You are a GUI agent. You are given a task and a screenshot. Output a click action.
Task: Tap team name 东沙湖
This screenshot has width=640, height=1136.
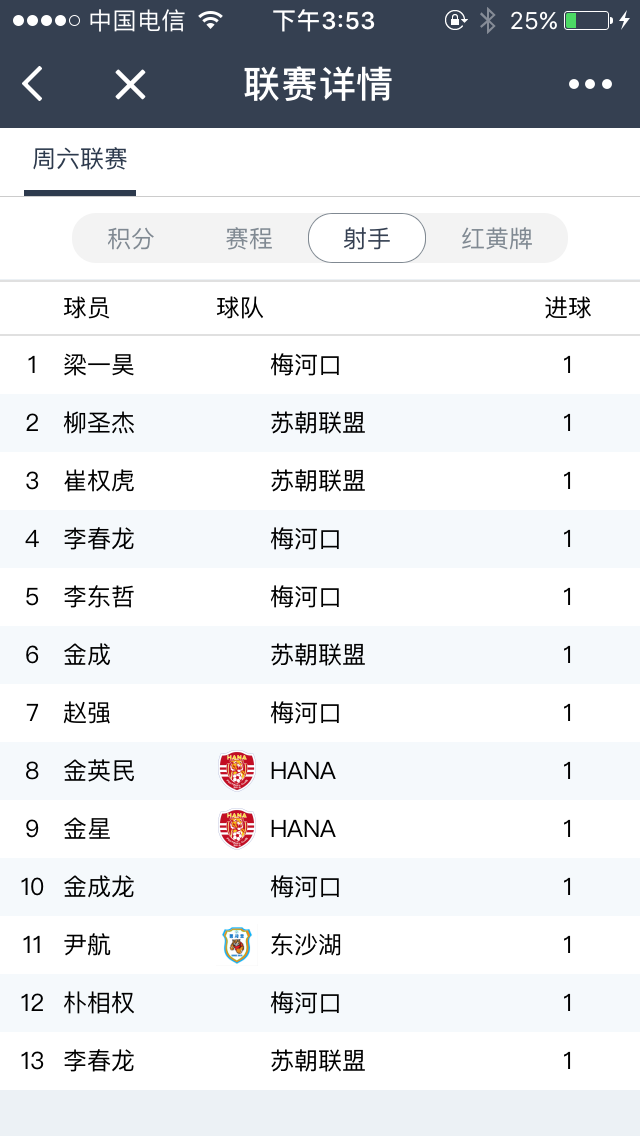pyautogui.click(x=305, y=945)
